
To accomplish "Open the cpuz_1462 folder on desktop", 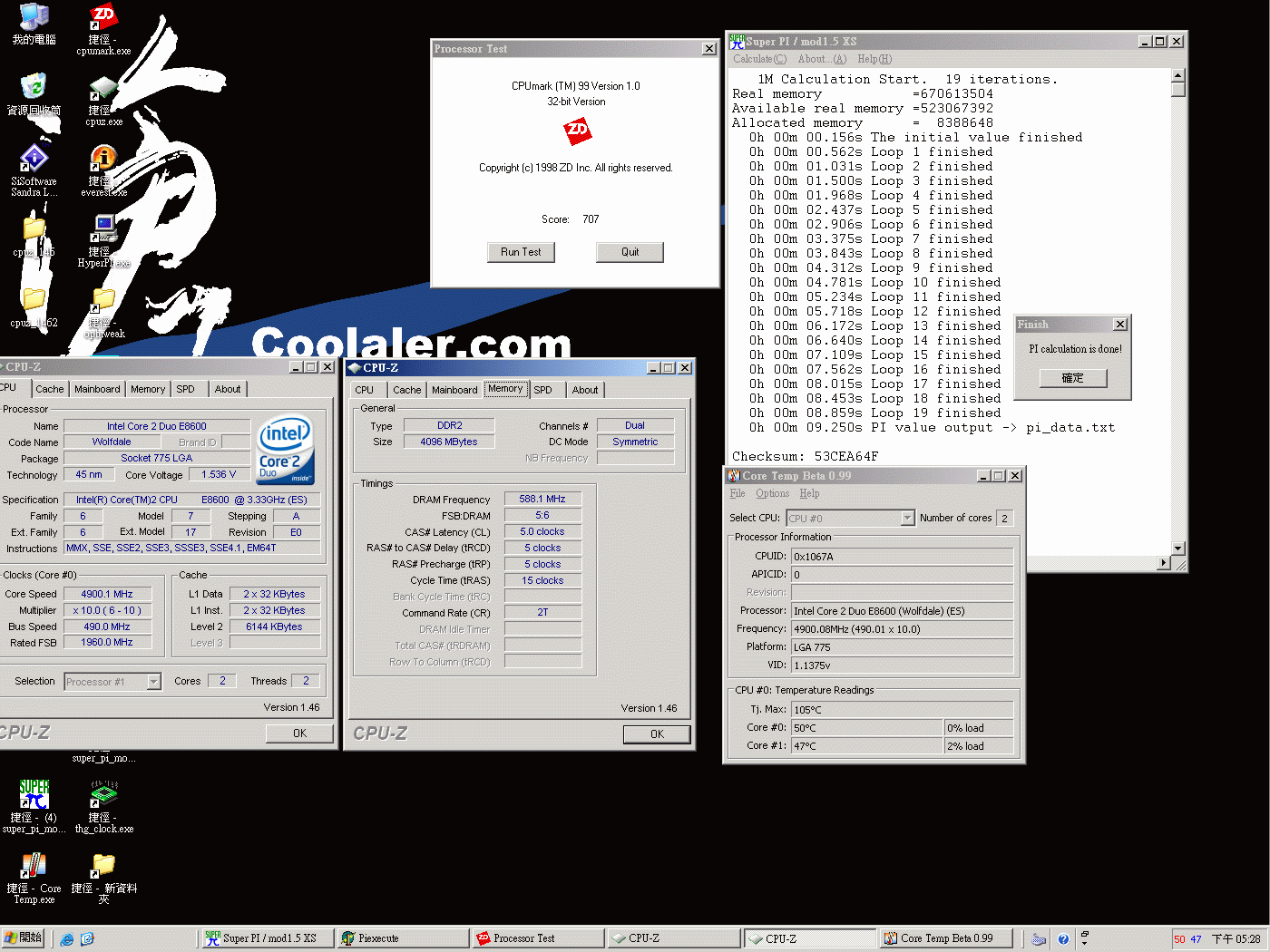I will (x=34, y=308).
